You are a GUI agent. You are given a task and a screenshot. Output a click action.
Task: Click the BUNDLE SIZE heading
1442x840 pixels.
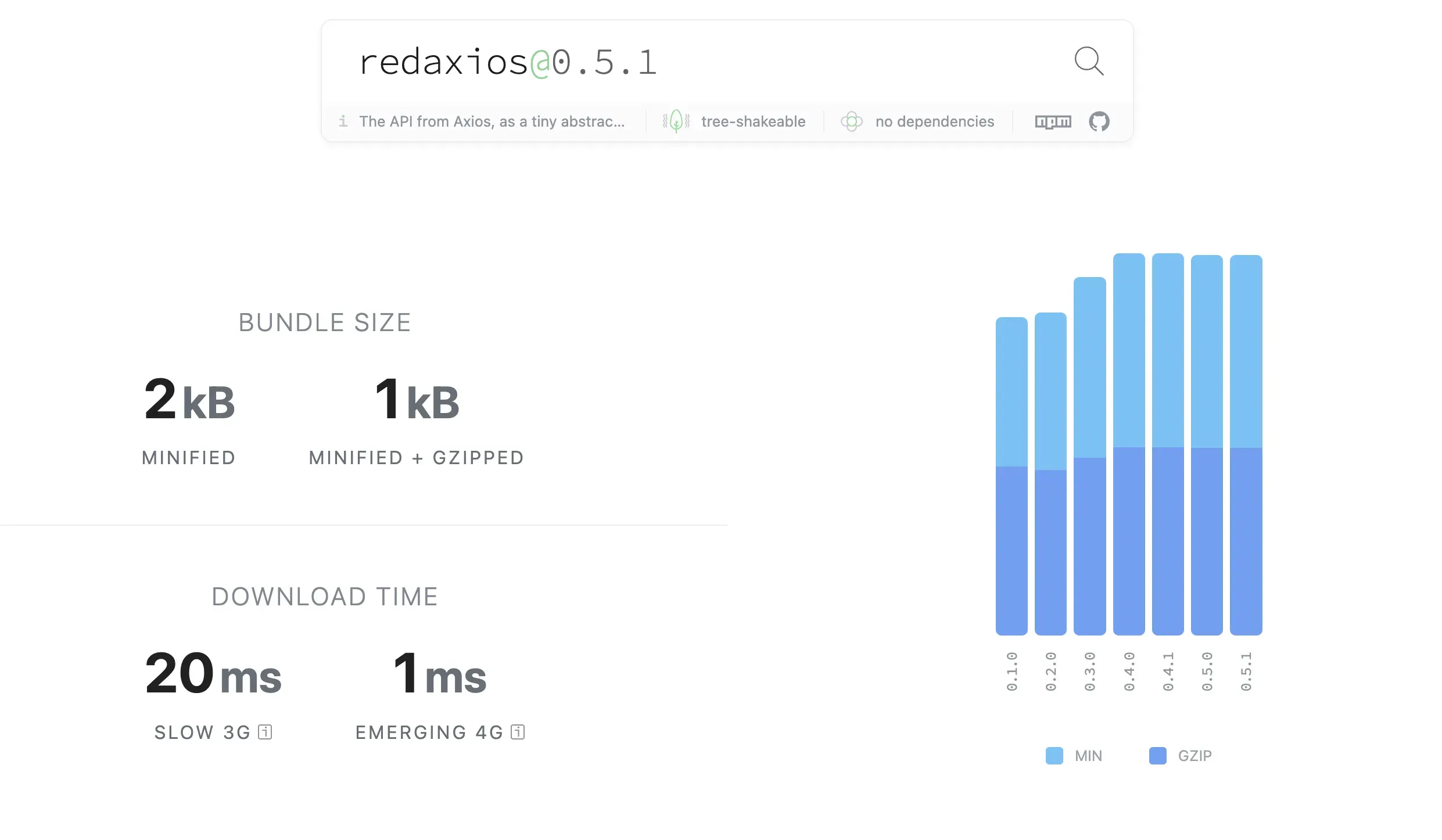pyautogui.click(x=324, y=322)
